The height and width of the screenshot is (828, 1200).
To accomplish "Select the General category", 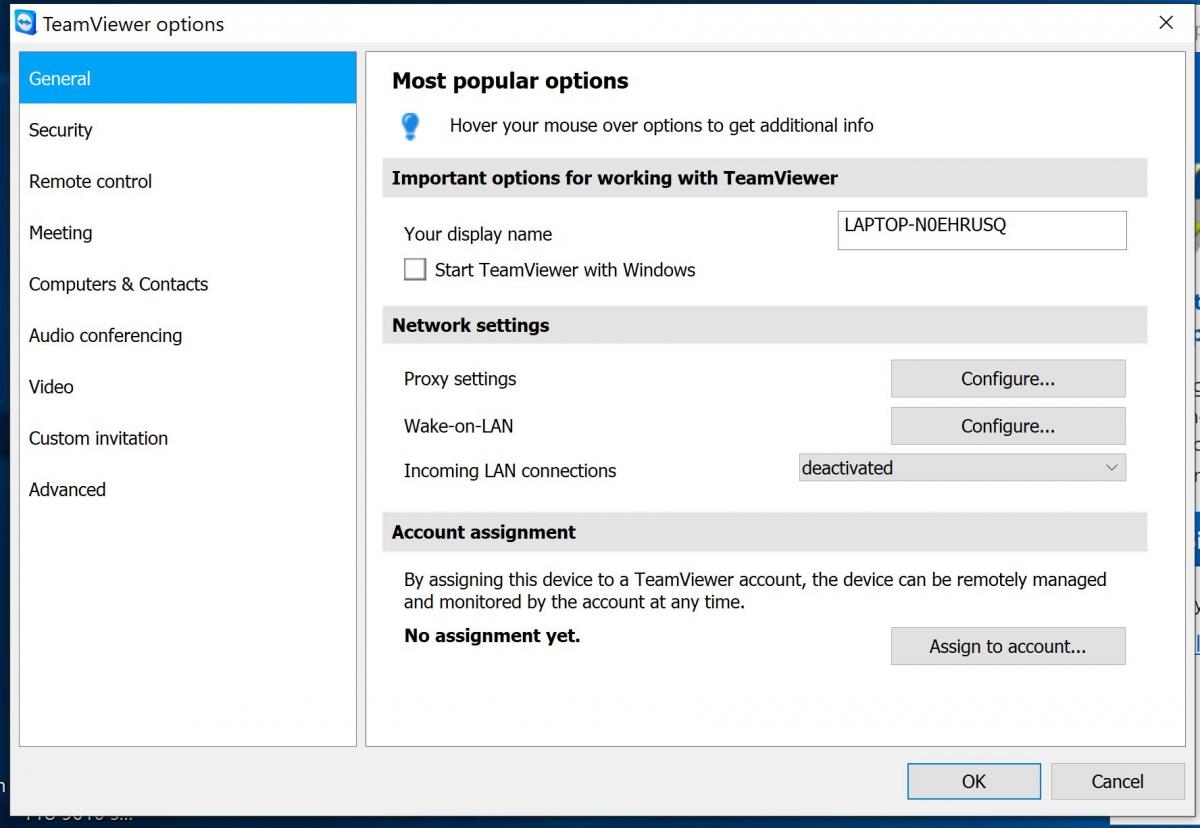I will pos(188,78).
